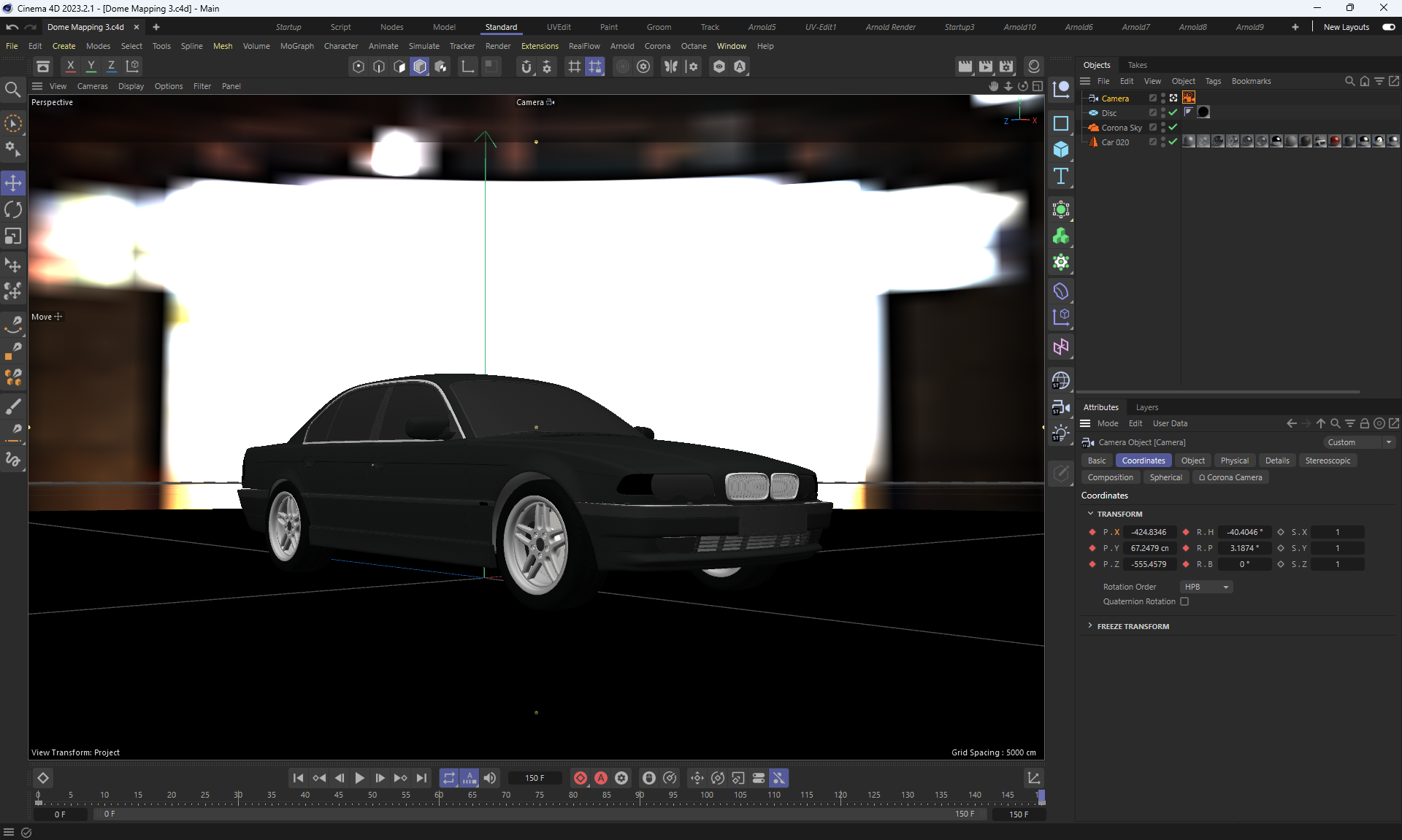Open the MoGraph menu
Viewport: 1402px width, 840px height.
[x=296, y=46]
